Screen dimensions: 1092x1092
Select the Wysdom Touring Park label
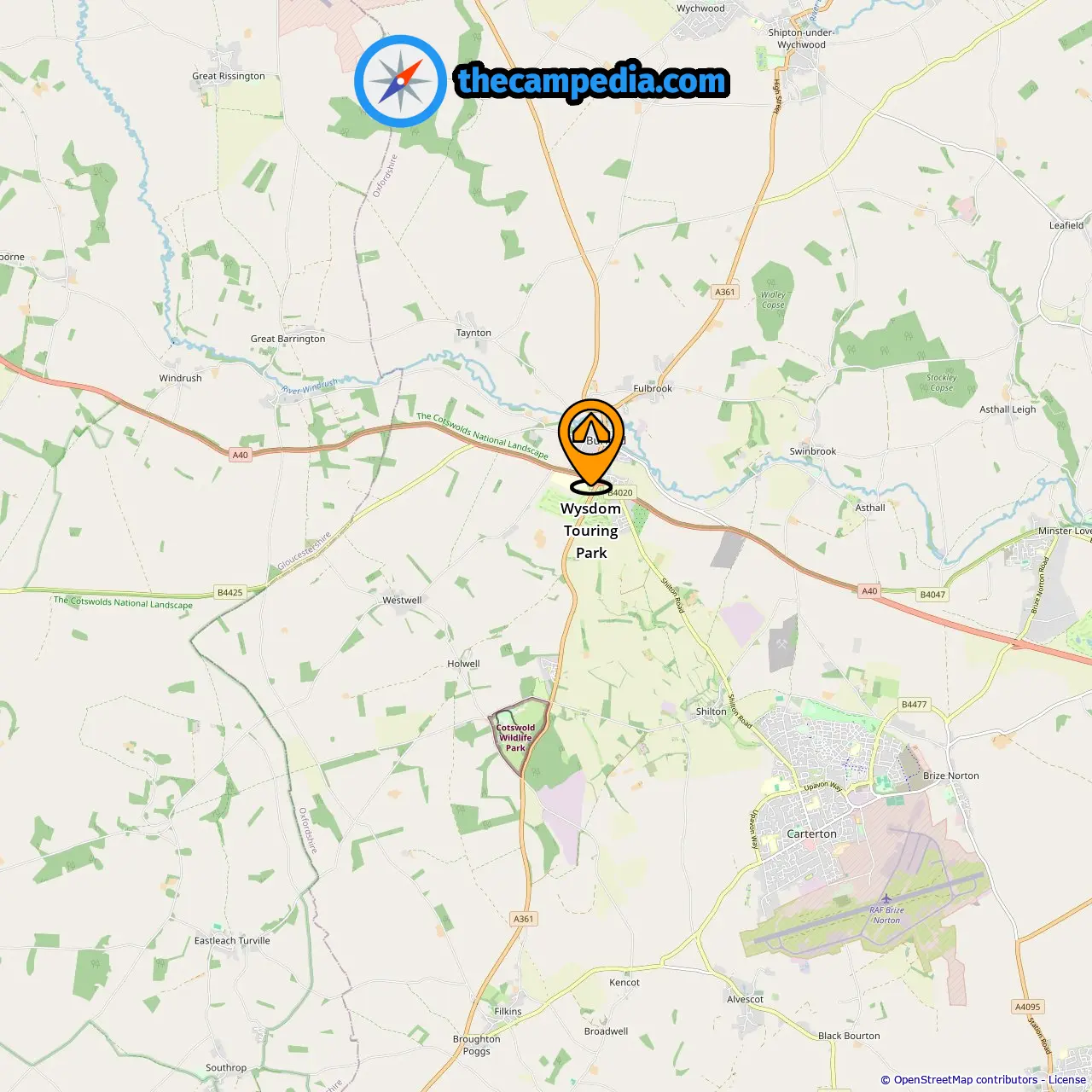590,530
